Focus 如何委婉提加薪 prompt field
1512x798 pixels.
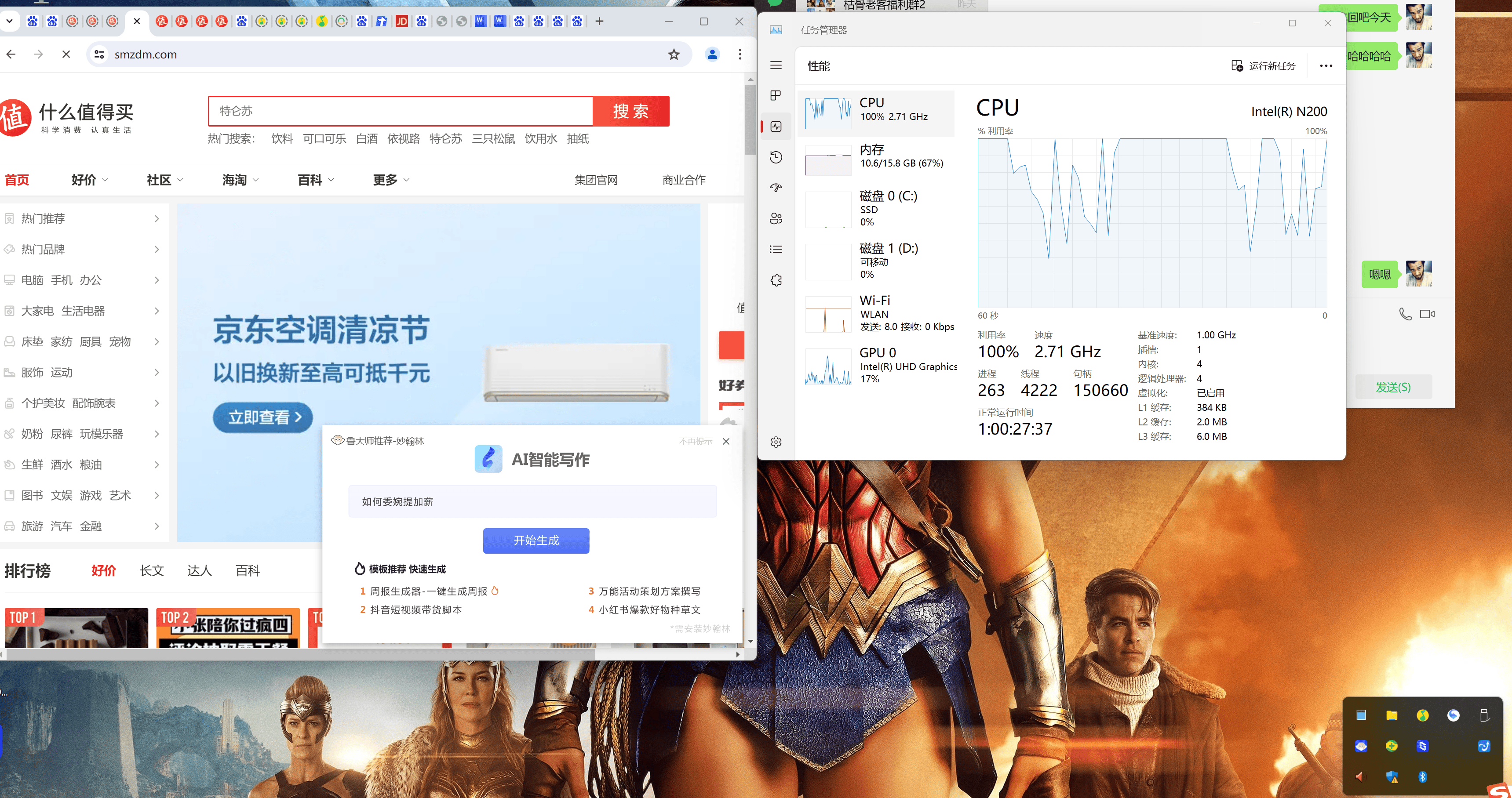[532, 502]
